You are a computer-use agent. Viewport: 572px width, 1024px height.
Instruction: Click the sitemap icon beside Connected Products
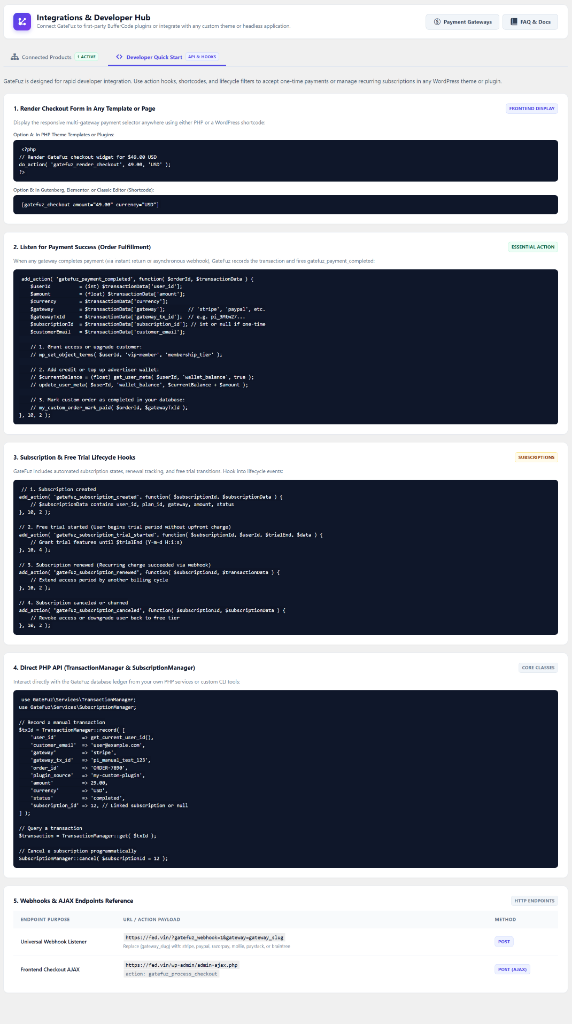point(14,57)
